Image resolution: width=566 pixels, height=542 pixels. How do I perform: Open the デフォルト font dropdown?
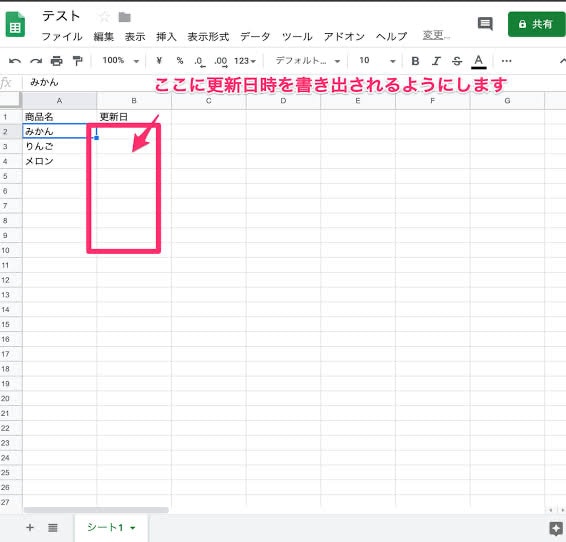[308, 61]
